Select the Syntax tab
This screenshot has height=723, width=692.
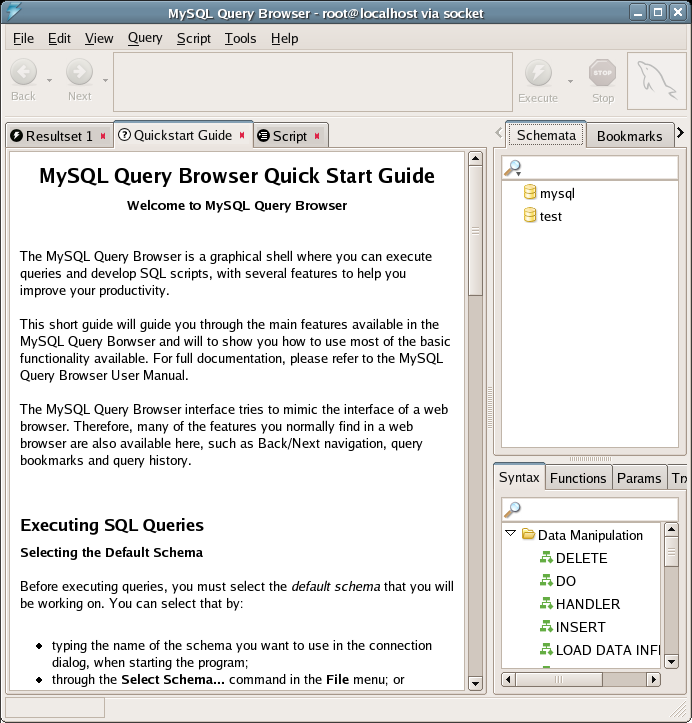pos(519,477)
